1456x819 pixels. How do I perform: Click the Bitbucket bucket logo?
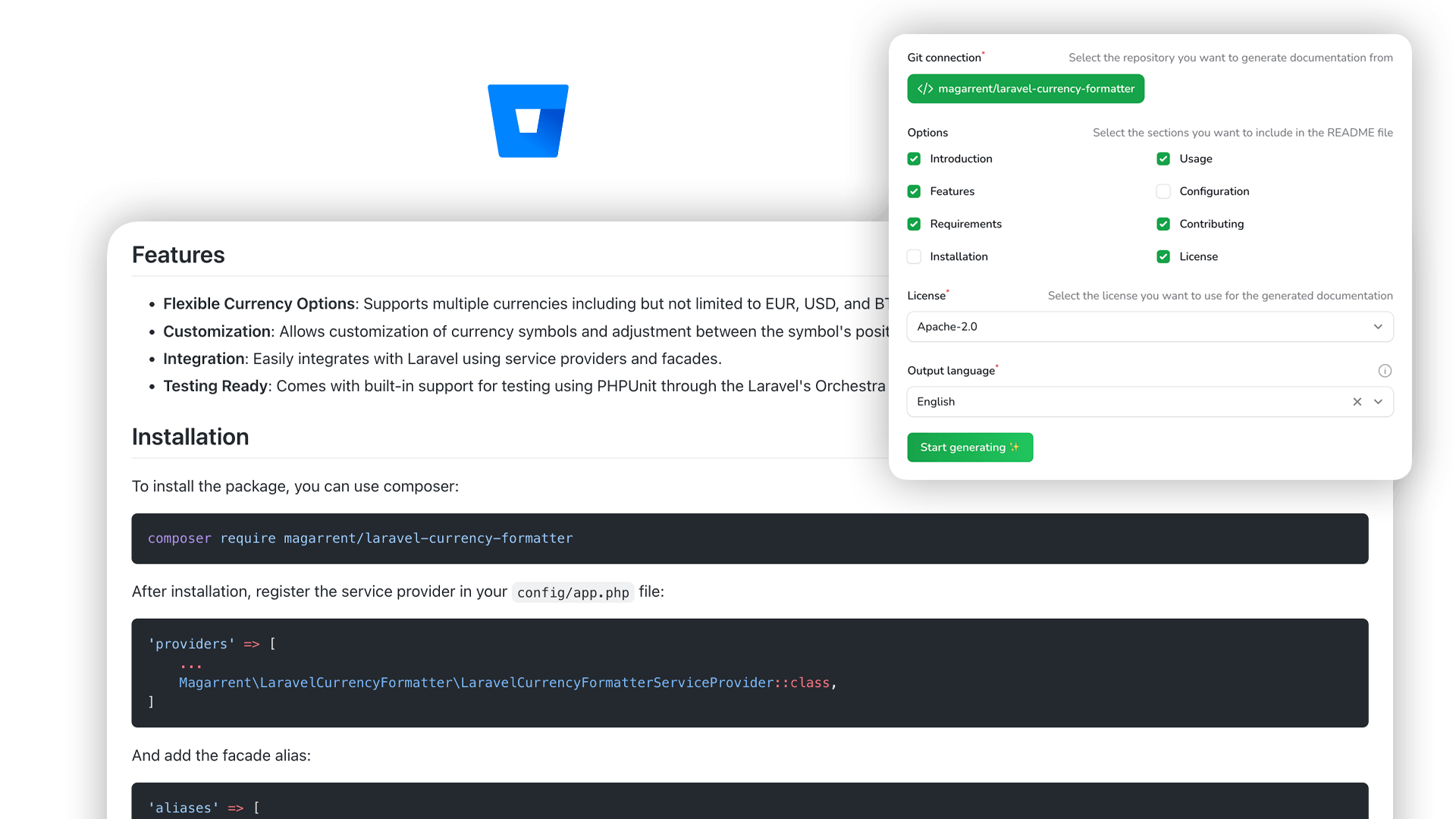pos(528,121)
